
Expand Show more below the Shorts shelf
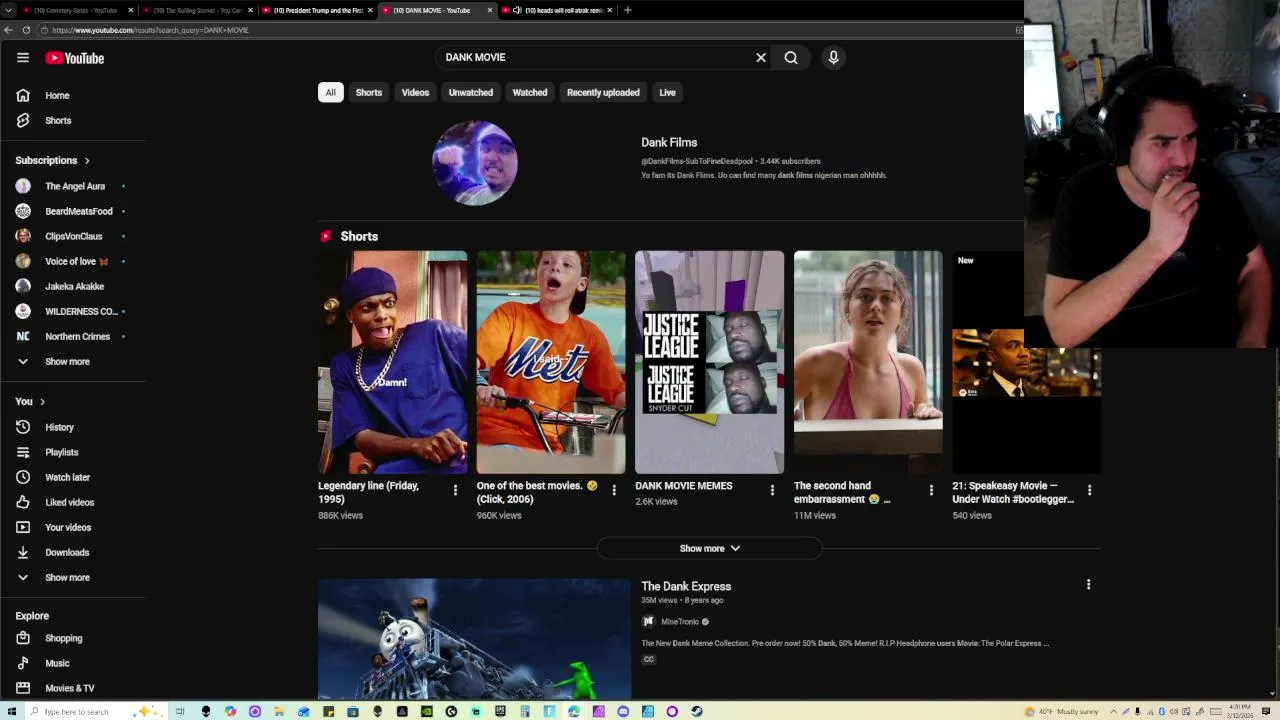pos(710,548)
